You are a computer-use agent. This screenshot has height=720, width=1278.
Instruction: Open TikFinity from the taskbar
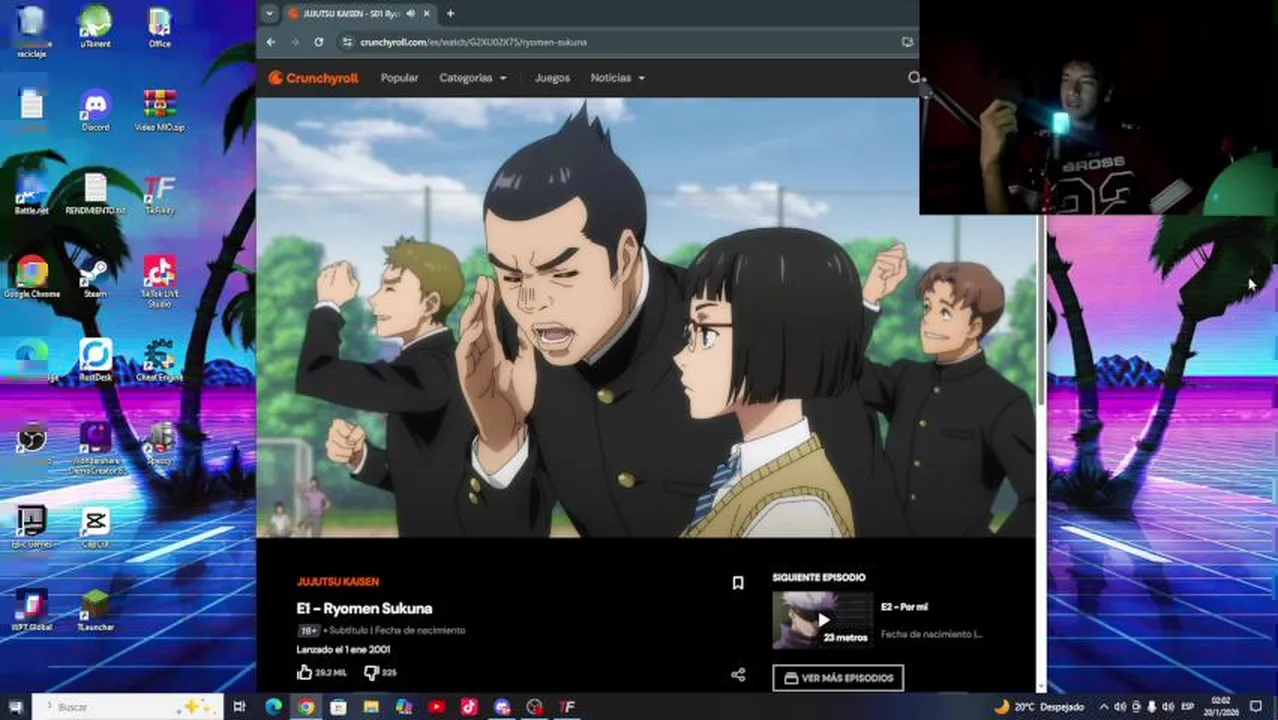(567, 707)
